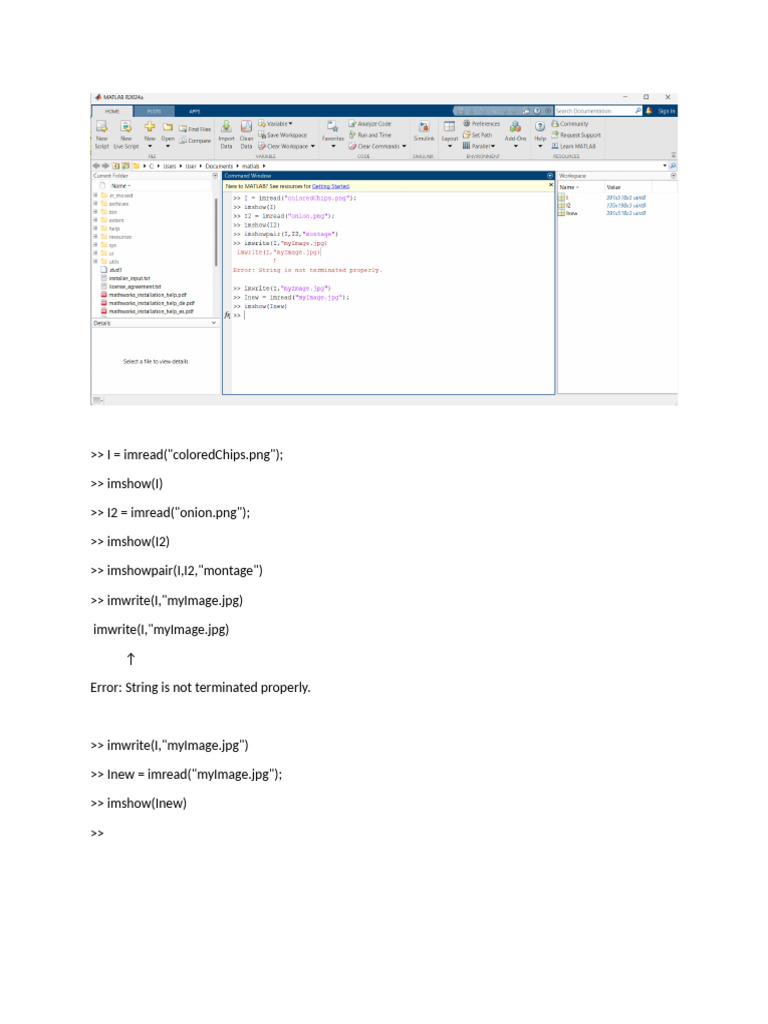Click Save Workspace in Variable section
Screen dimensions: 768x1024
[283, 135]
